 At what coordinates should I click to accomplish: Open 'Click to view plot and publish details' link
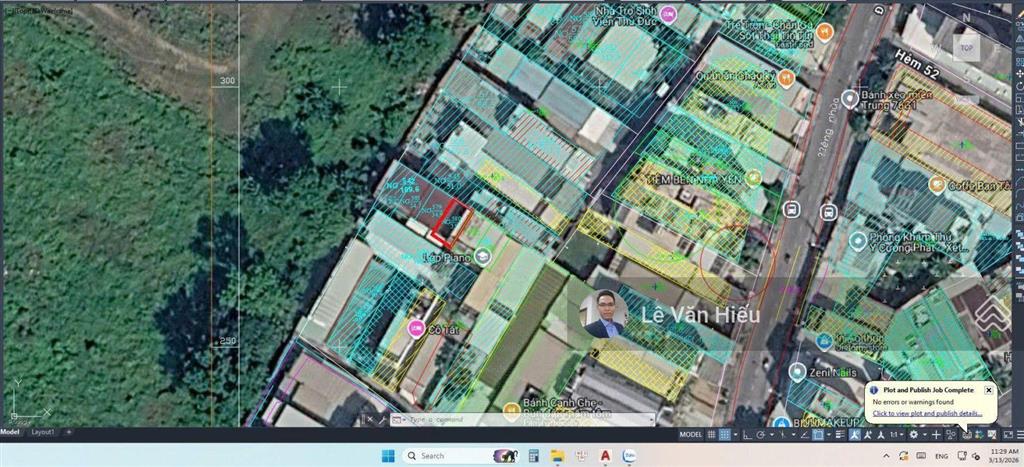point(927,413)
